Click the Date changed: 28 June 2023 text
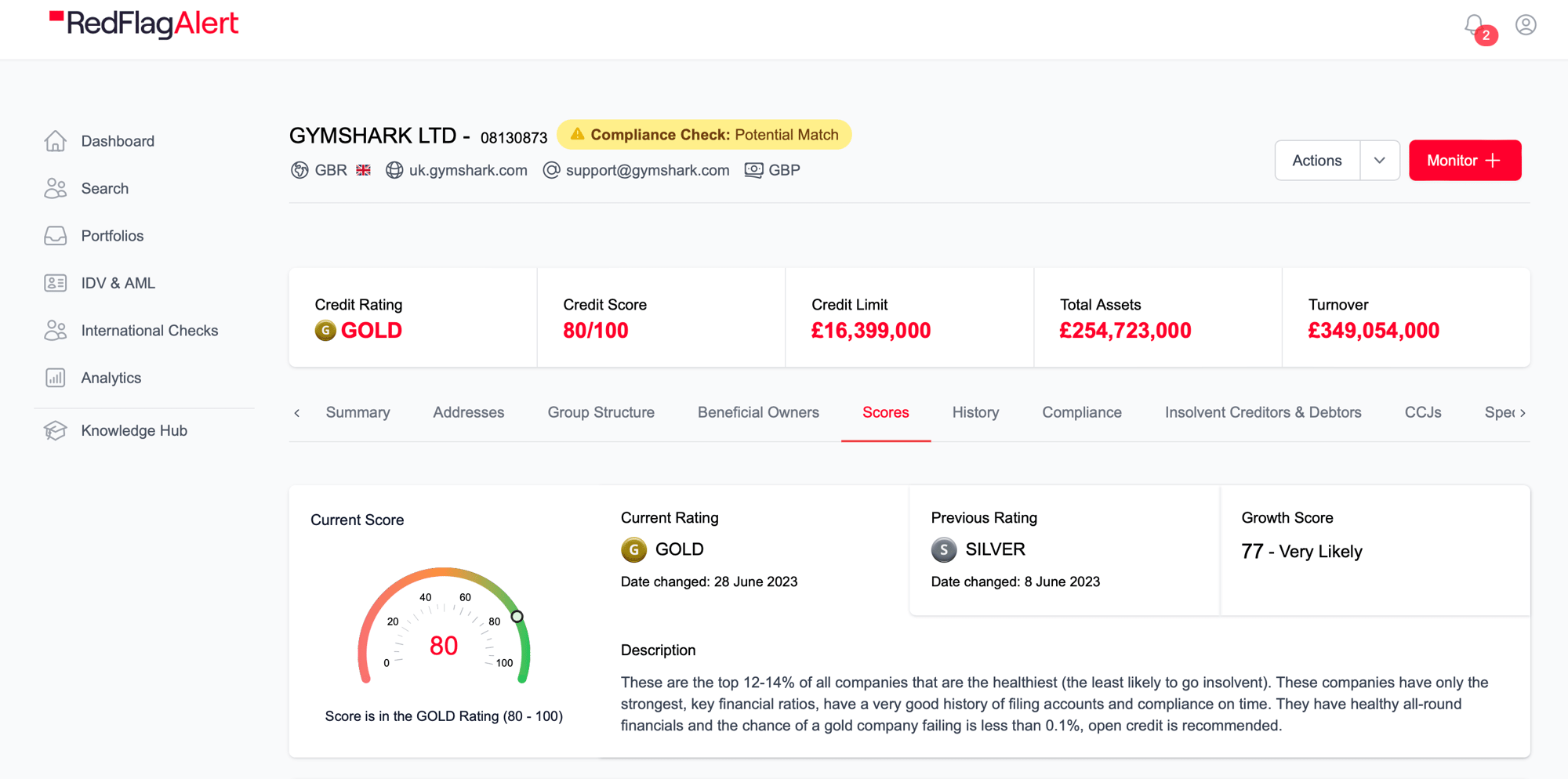Viewport: 1568px width, 779px height. 709,582
